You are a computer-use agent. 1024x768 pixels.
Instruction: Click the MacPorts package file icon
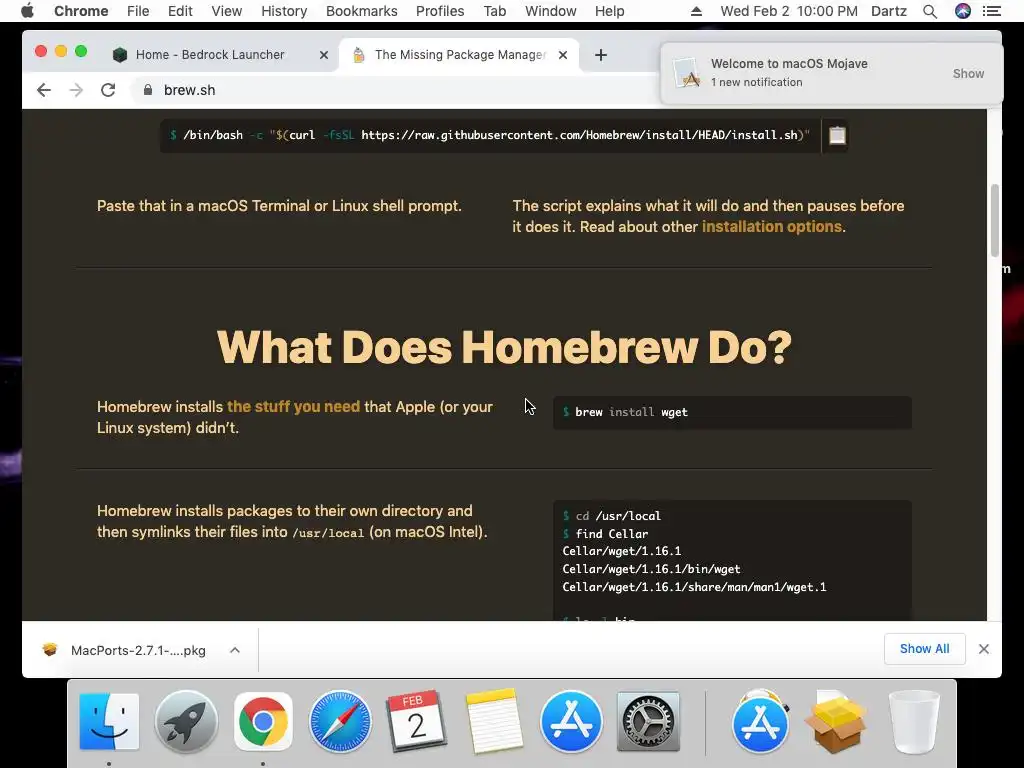[x=50, y=650]
